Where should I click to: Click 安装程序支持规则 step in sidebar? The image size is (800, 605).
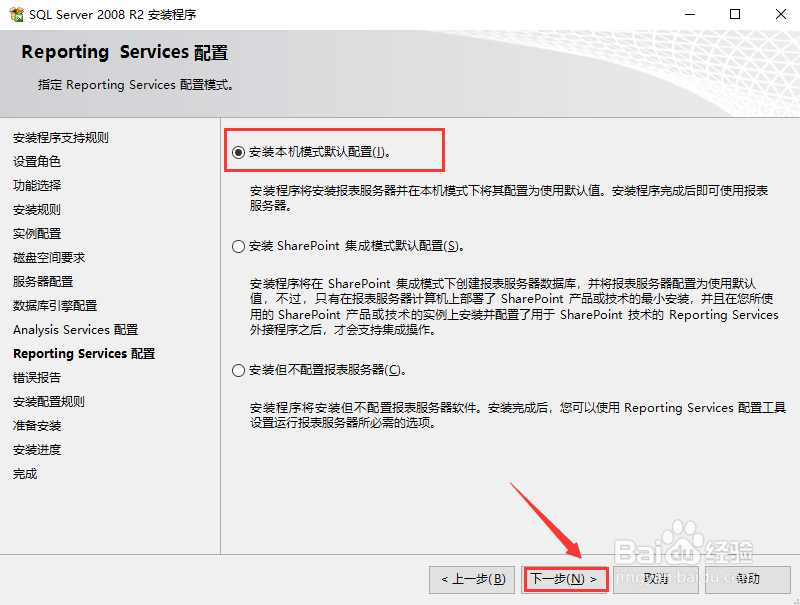(61, 138)
